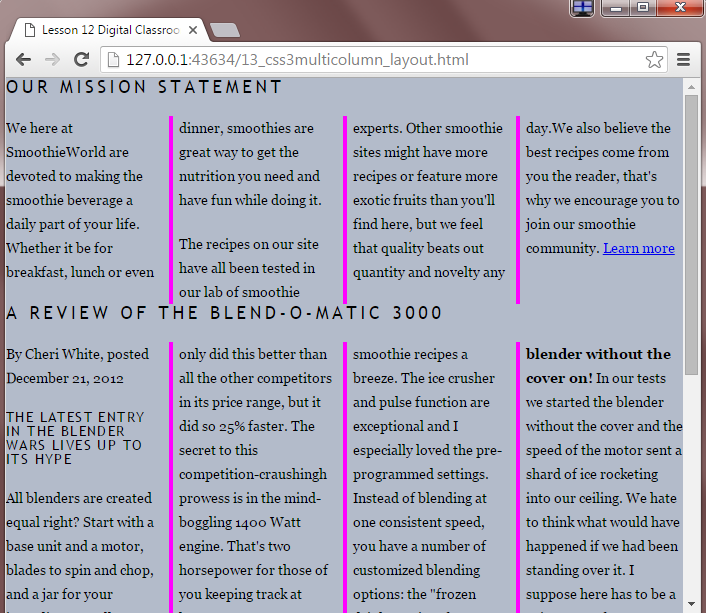Click the browser Forward arrow
This screenshot has width=706, height=613.
[52, 60]
